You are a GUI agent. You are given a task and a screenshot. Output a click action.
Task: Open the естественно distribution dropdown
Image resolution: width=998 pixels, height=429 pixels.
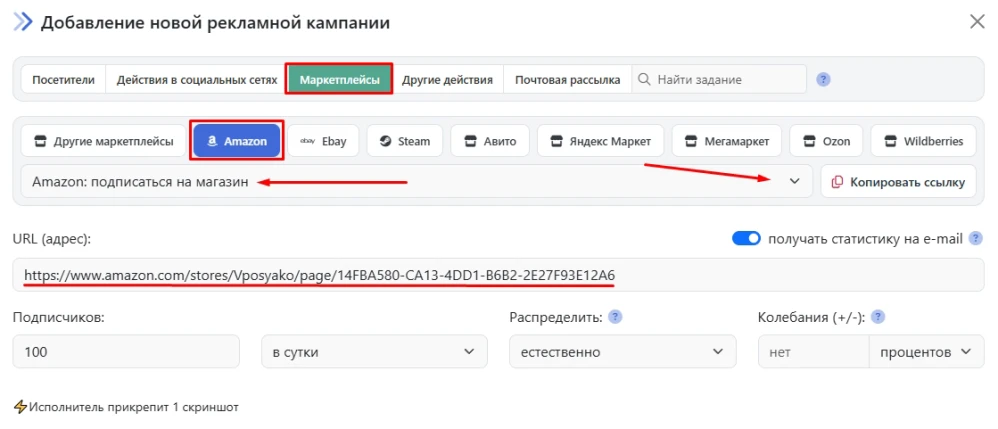[x=622, y=351]
